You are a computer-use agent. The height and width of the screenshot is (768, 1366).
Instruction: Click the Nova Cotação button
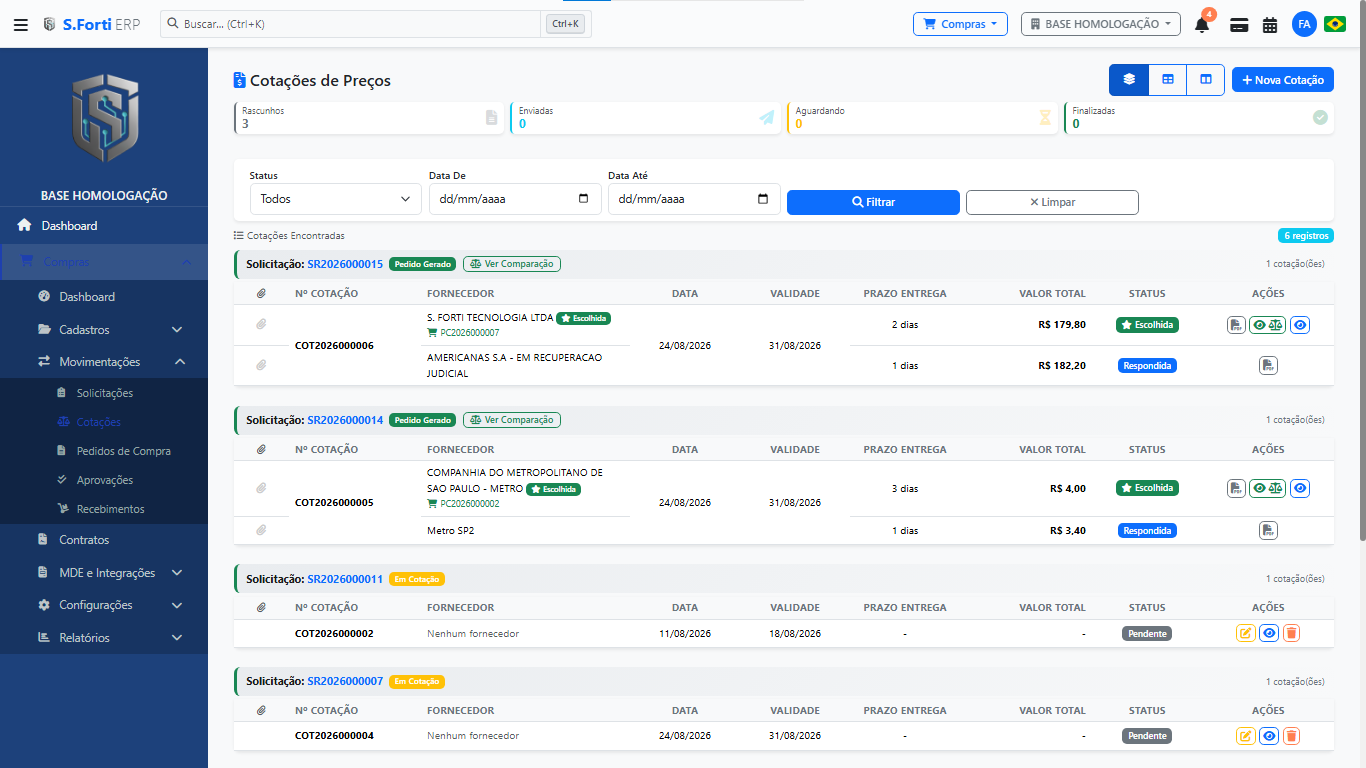1282,80
